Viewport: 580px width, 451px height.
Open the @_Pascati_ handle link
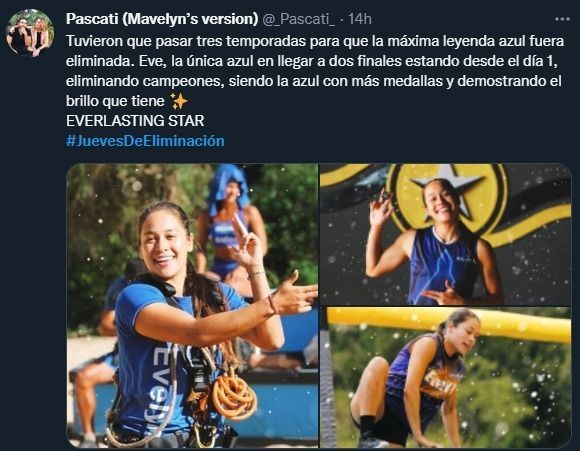click(298, 19)
